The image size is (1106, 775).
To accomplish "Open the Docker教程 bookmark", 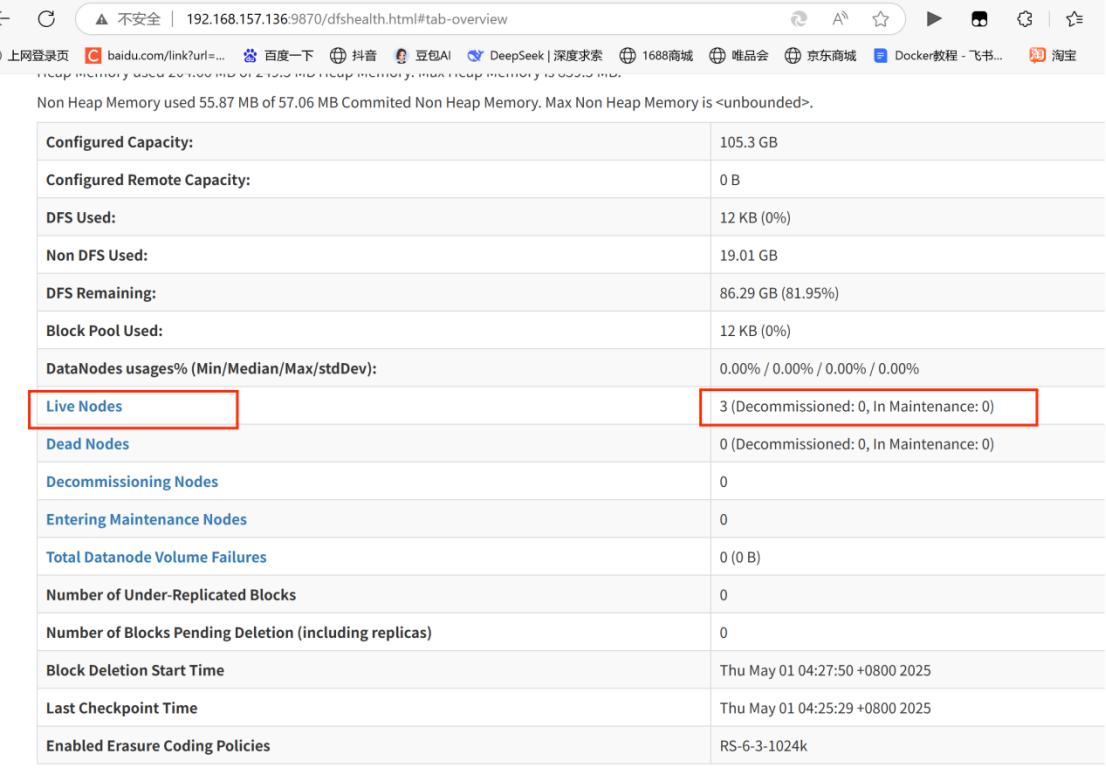I will coord(937,56).
